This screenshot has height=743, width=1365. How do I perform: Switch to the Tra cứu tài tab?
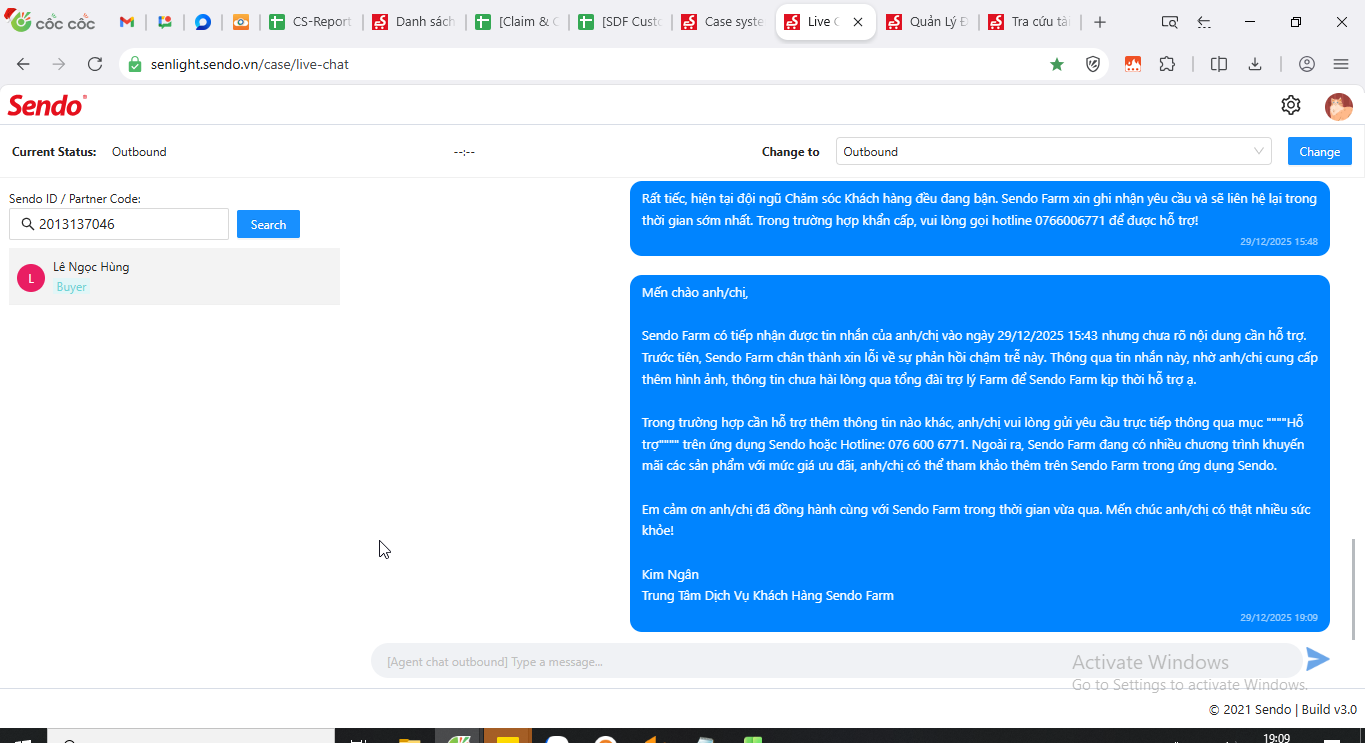[x=1029, y=22]
